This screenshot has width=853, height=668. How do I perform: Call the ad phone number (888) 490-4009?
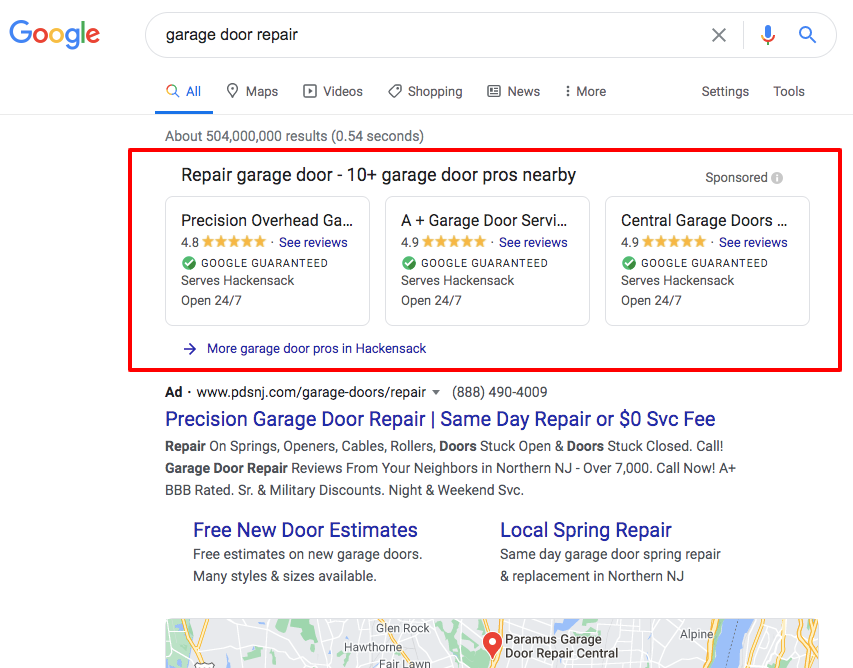pos(499,392)
